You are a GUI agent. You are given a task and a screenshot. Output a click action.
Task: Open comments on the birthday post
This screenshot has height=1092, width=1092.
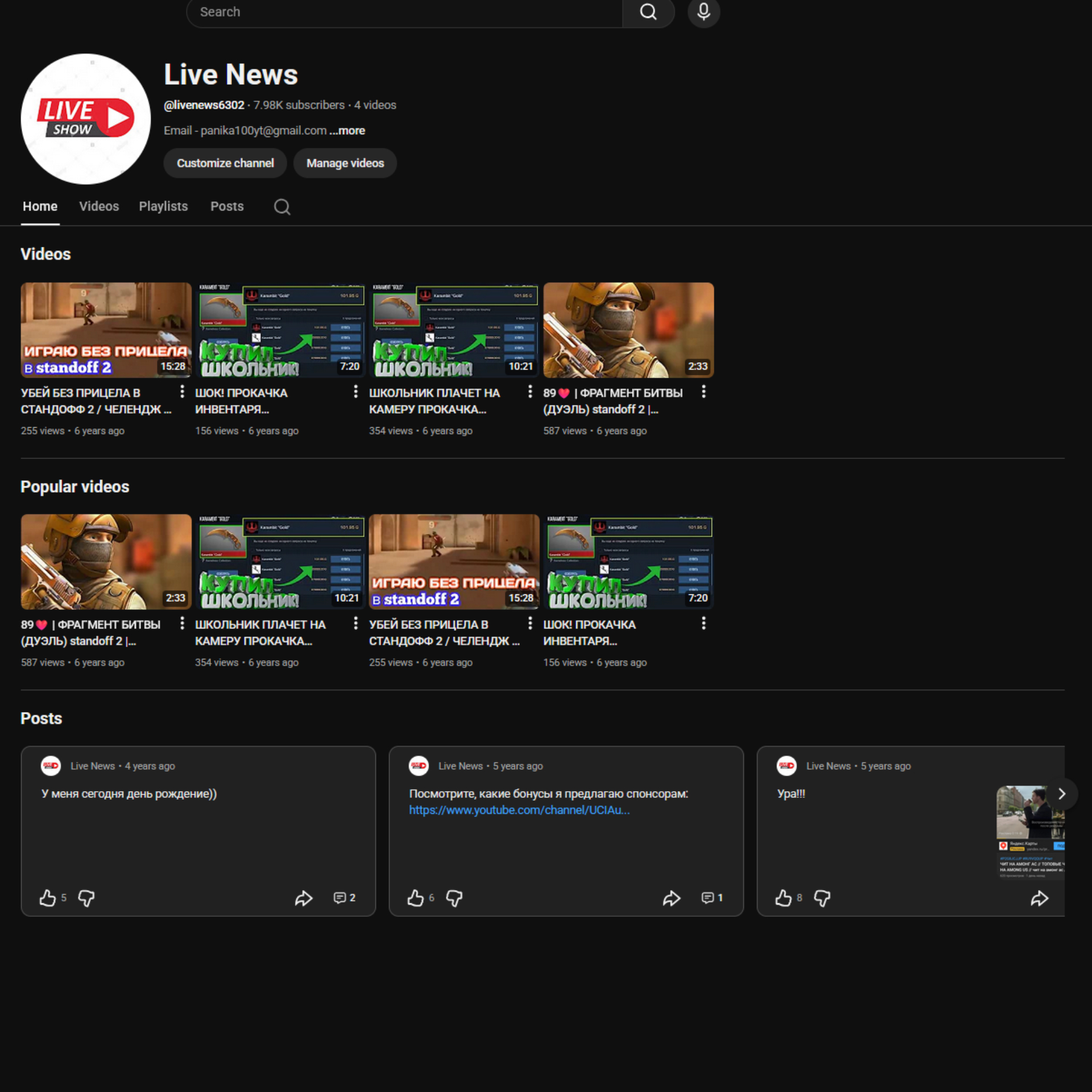point(340,898)
